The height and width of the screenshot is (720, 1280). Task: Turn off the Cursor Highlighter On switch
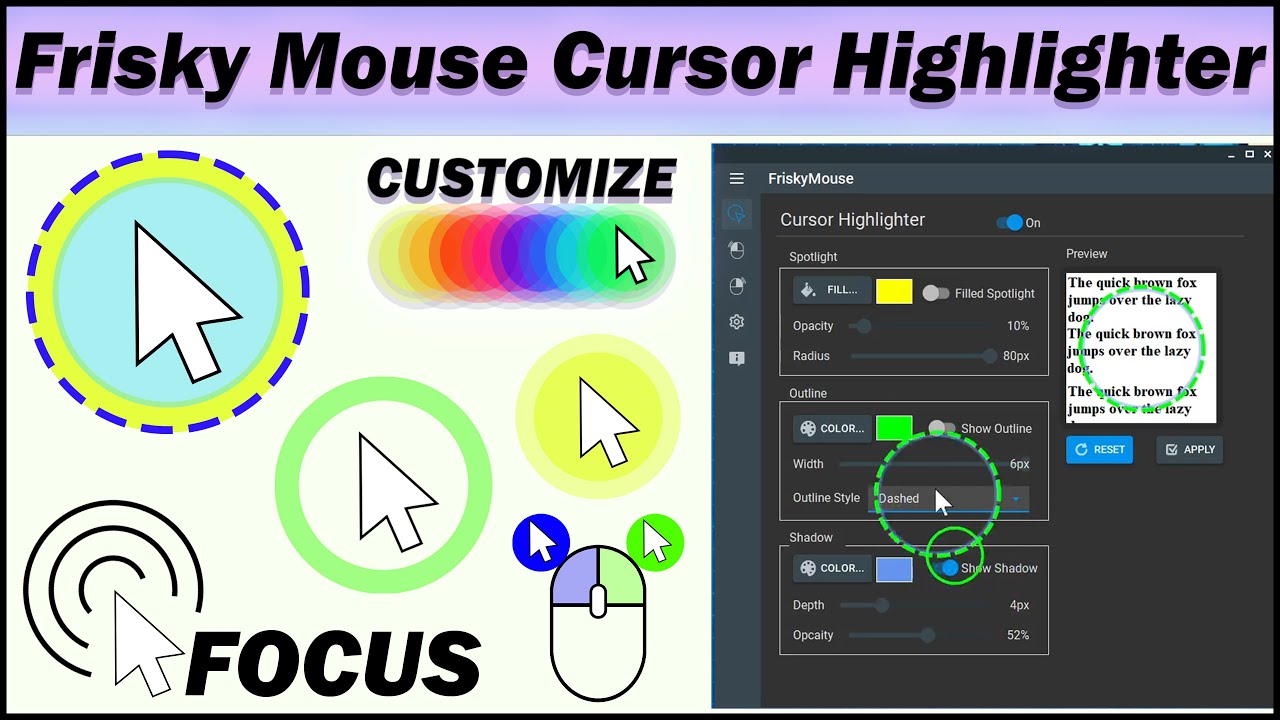(1011, 223)
